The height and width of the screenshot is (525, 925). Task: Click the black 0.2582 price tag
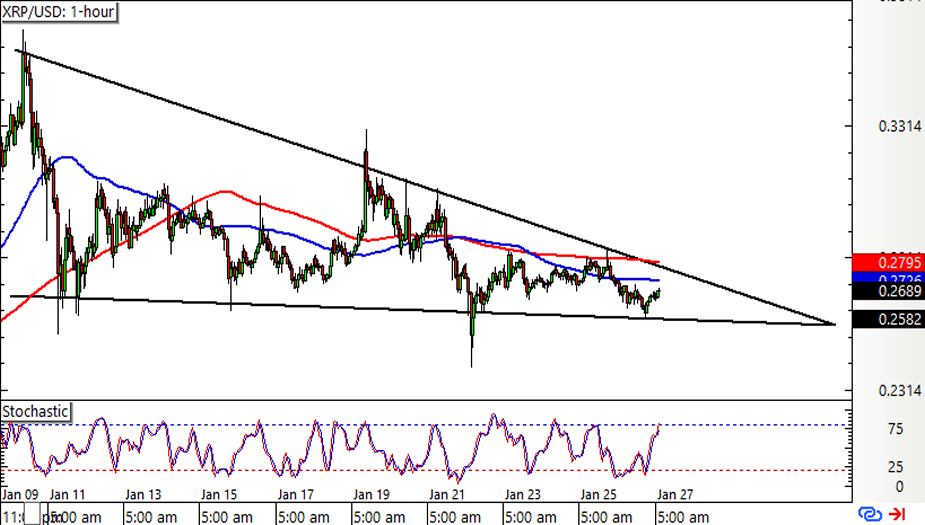click(888, 319)
